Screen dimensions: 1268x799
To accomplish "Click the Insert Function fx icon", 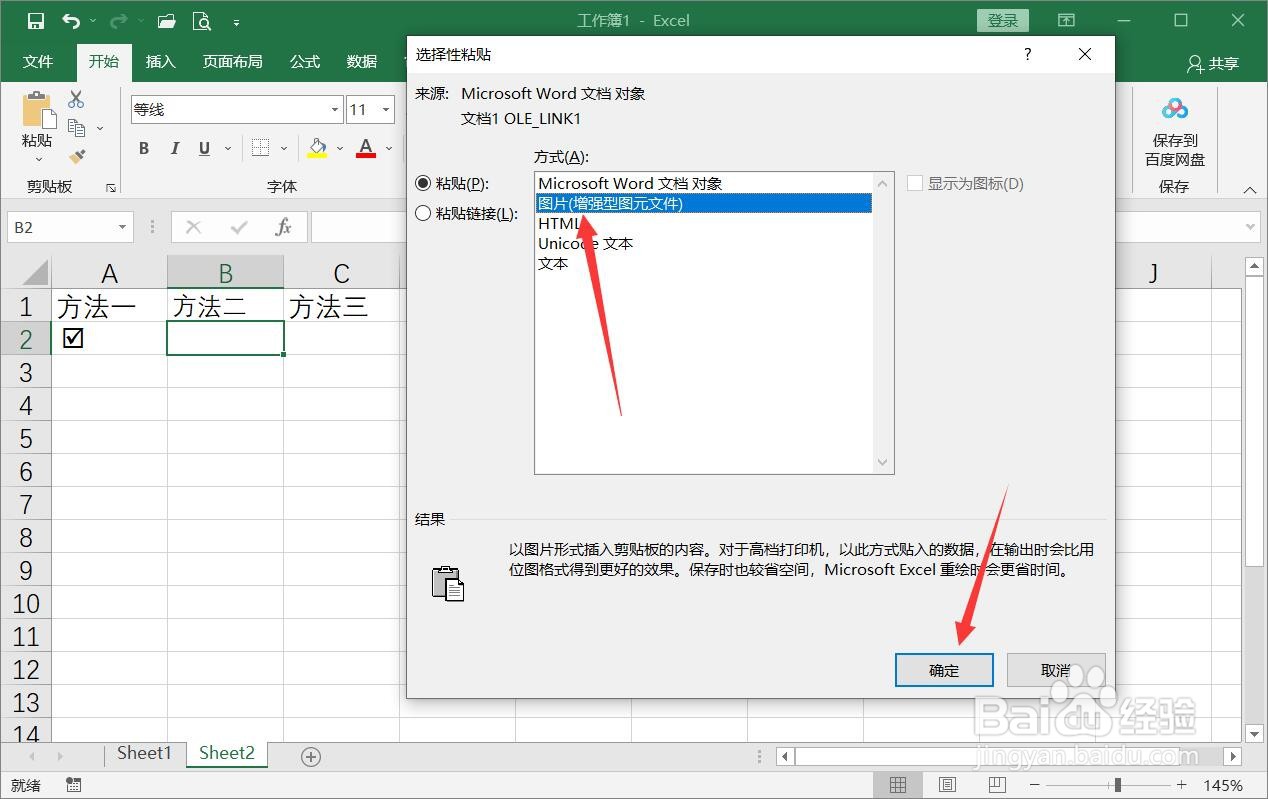I will (x=283, y=228).
